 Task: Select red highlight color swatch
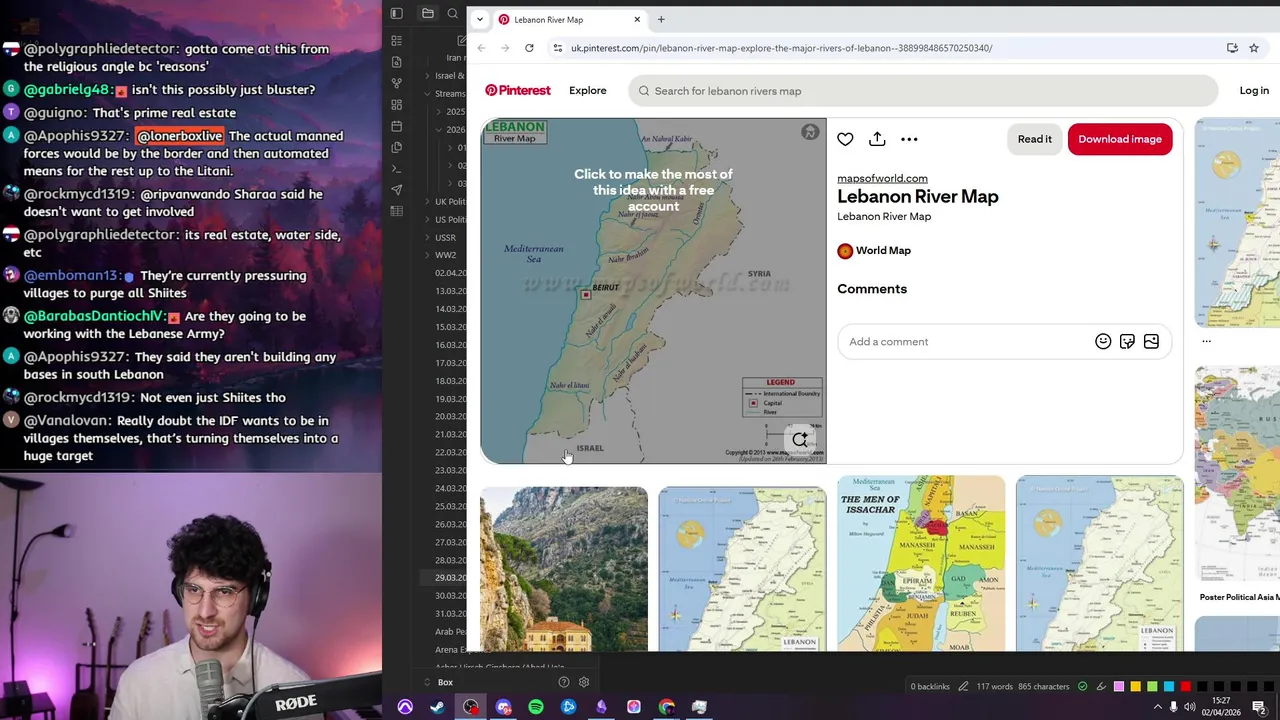pyautogui.click(x=1185, y=686)
